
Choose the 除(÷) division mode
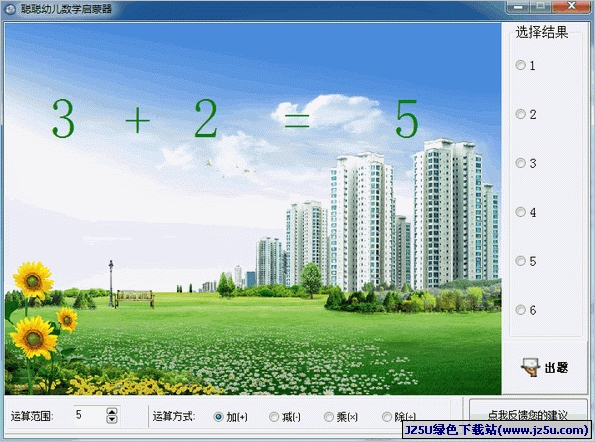[399, 417]
